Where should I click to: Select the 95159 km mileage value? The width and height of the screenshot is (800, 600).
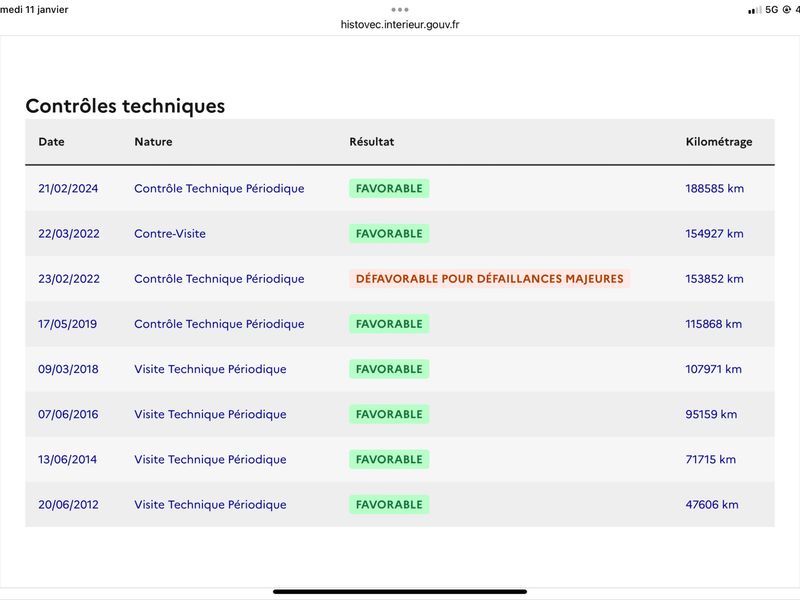(x=711, y=414)
